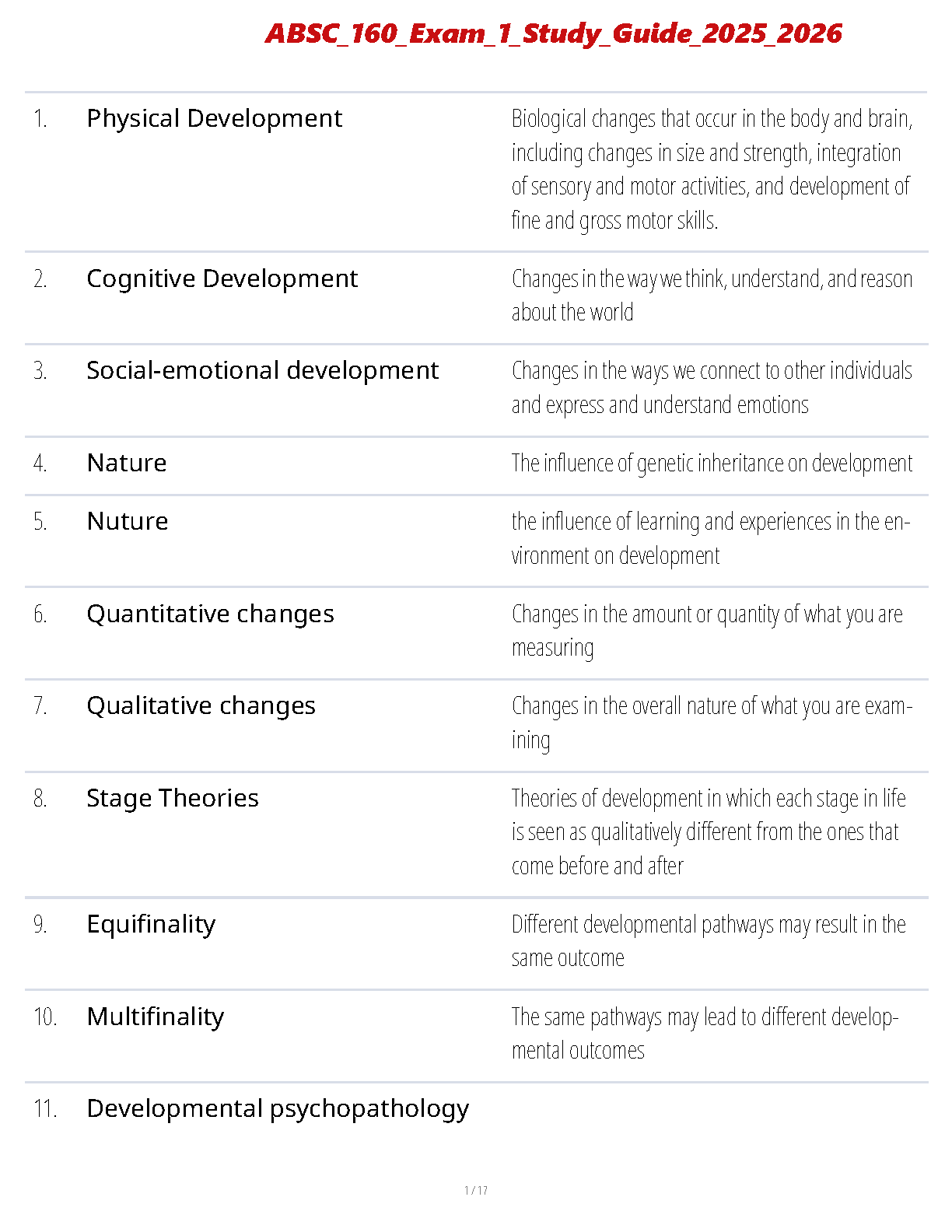Select the Developmental psychopathology term
952x1232 pixels.
tap(278, 1108)
